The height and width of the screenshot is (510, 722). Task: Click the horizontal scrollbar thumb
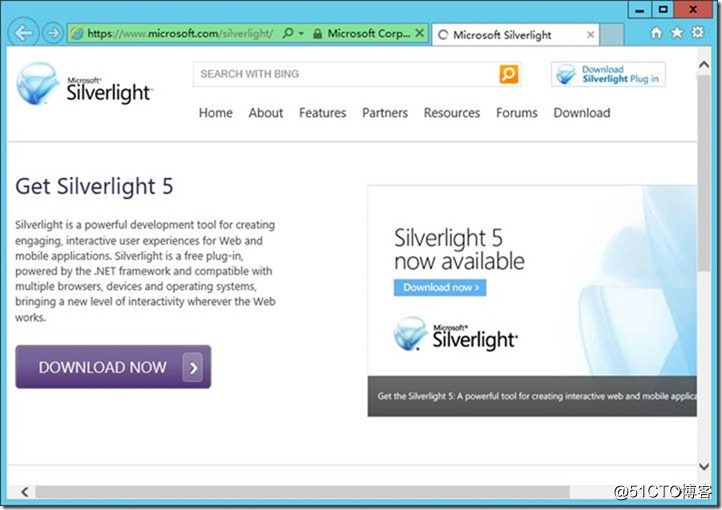[303, 492]
